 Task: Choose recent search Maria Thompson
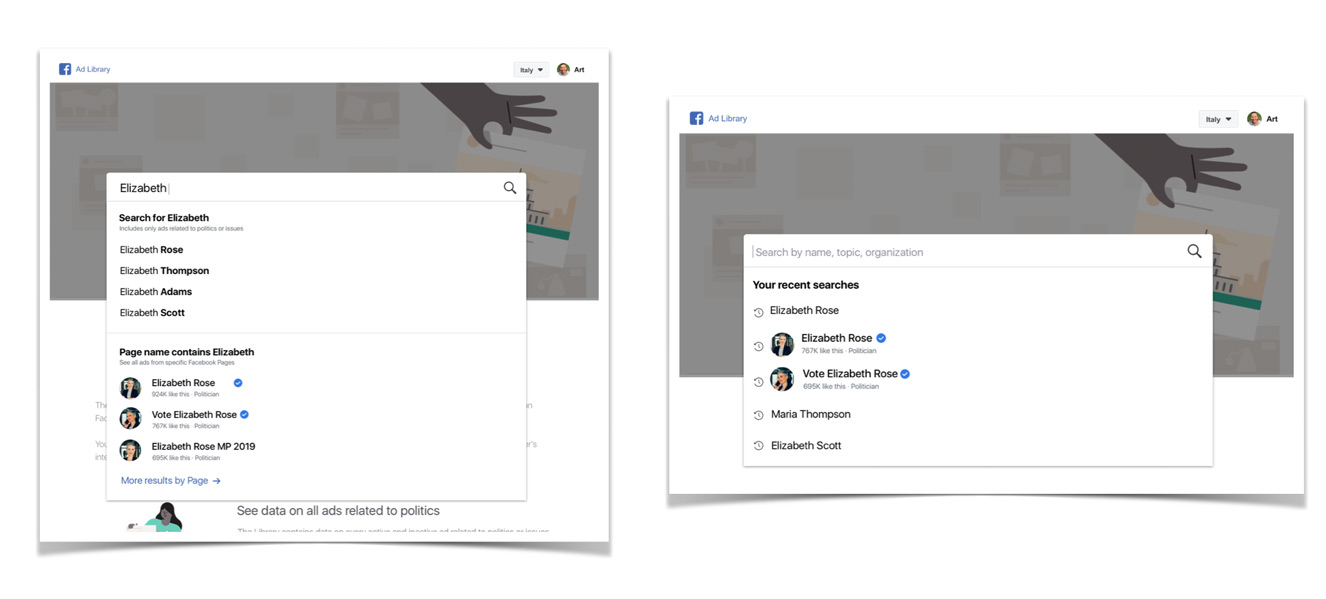[810, 414]
